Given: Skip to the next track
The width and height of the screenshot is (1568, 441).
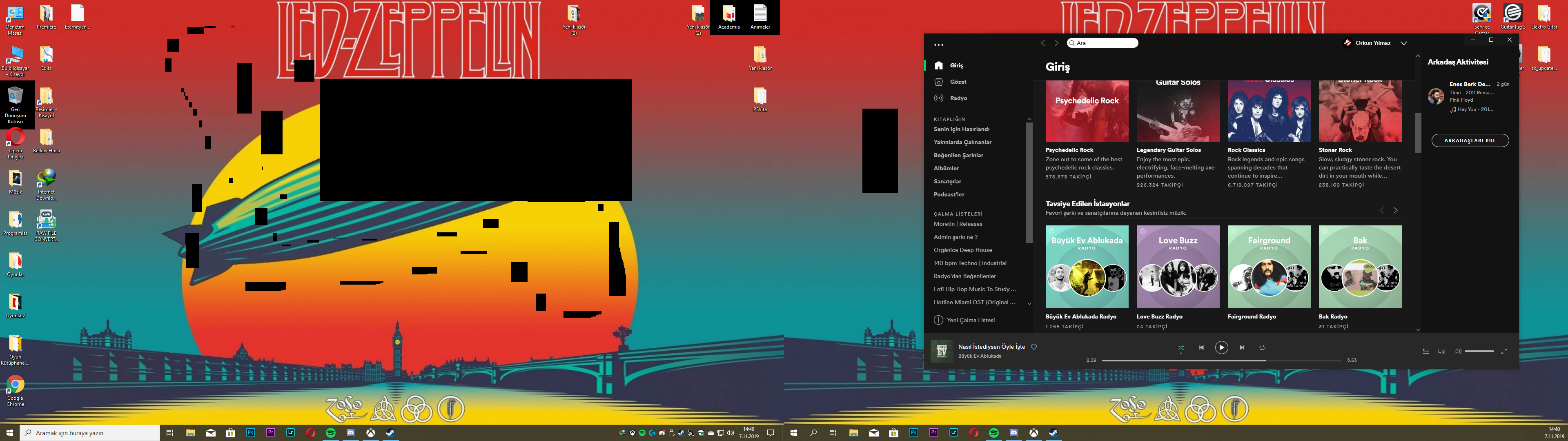Looking at the screenshot, I should [1242, 348].
